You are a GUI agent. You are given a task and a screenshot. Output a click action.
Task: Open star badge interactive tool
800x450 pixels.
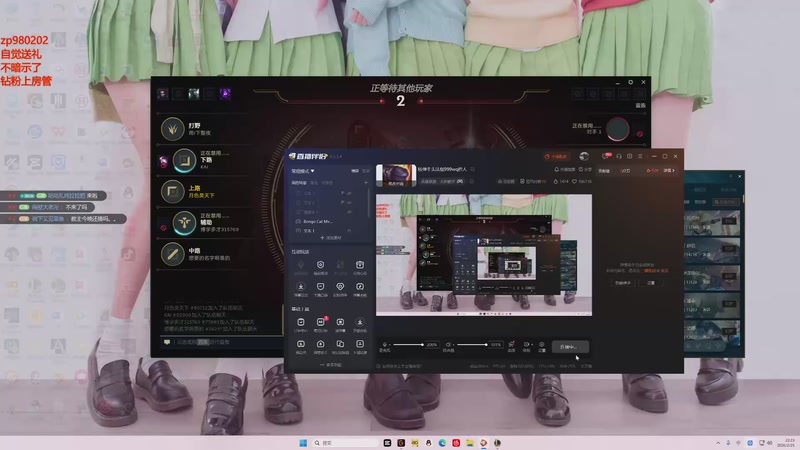(x=301, y=289)
